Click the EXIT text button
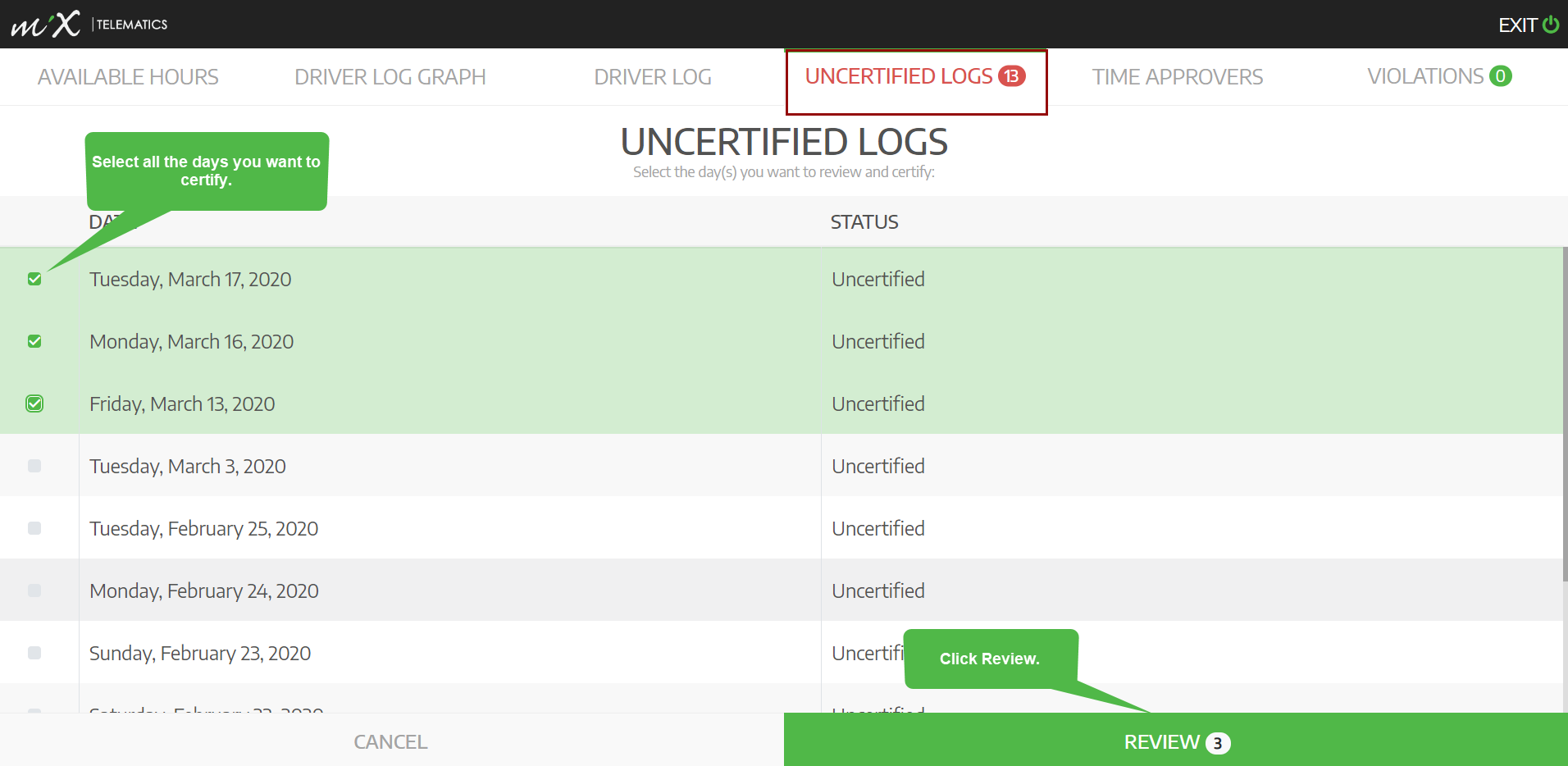Image resolution: width=1568 pixels, height=766 pixels. point(1517,25)
